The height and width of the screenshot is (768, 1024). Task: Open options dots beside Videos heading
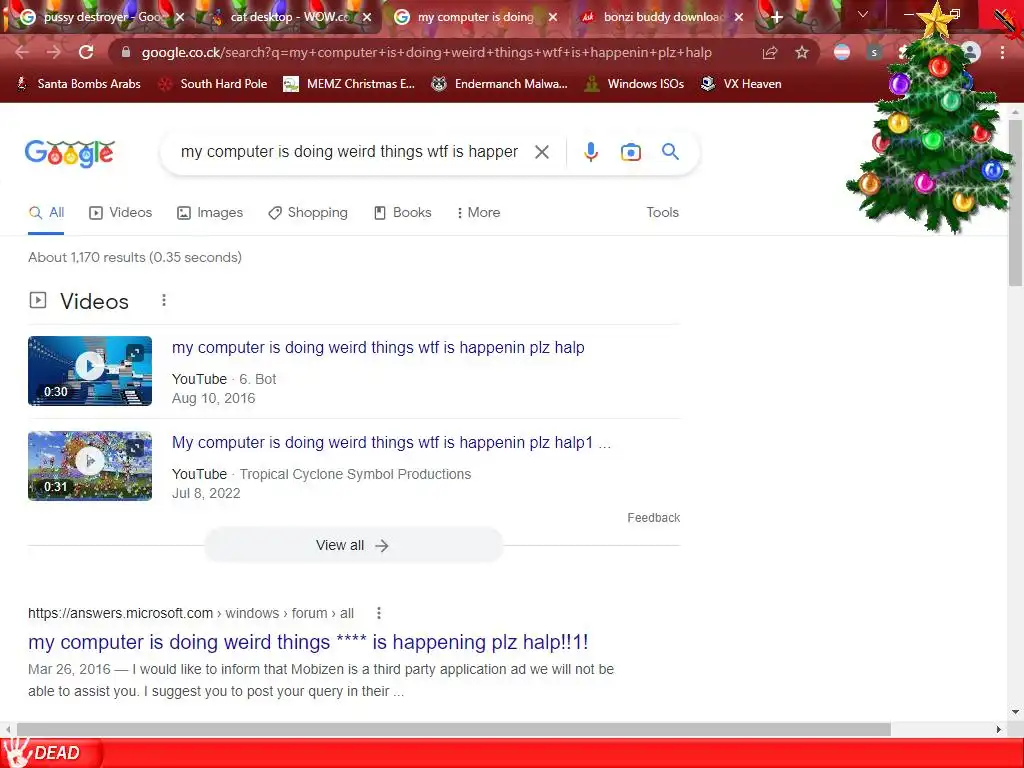pos(164,300)
